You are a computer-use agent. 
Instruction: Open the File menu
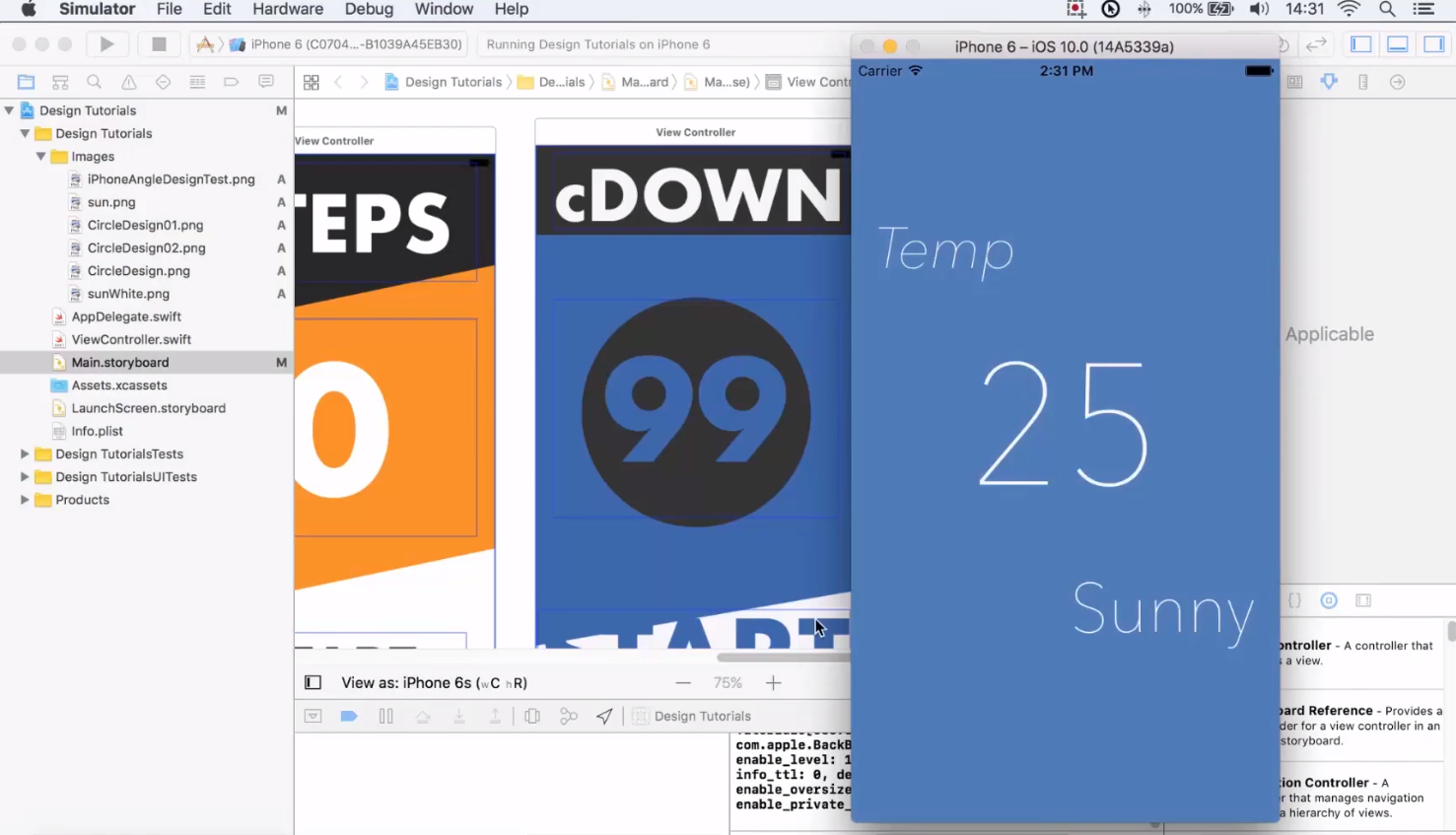pyautogui.click(x=170, y=9)
